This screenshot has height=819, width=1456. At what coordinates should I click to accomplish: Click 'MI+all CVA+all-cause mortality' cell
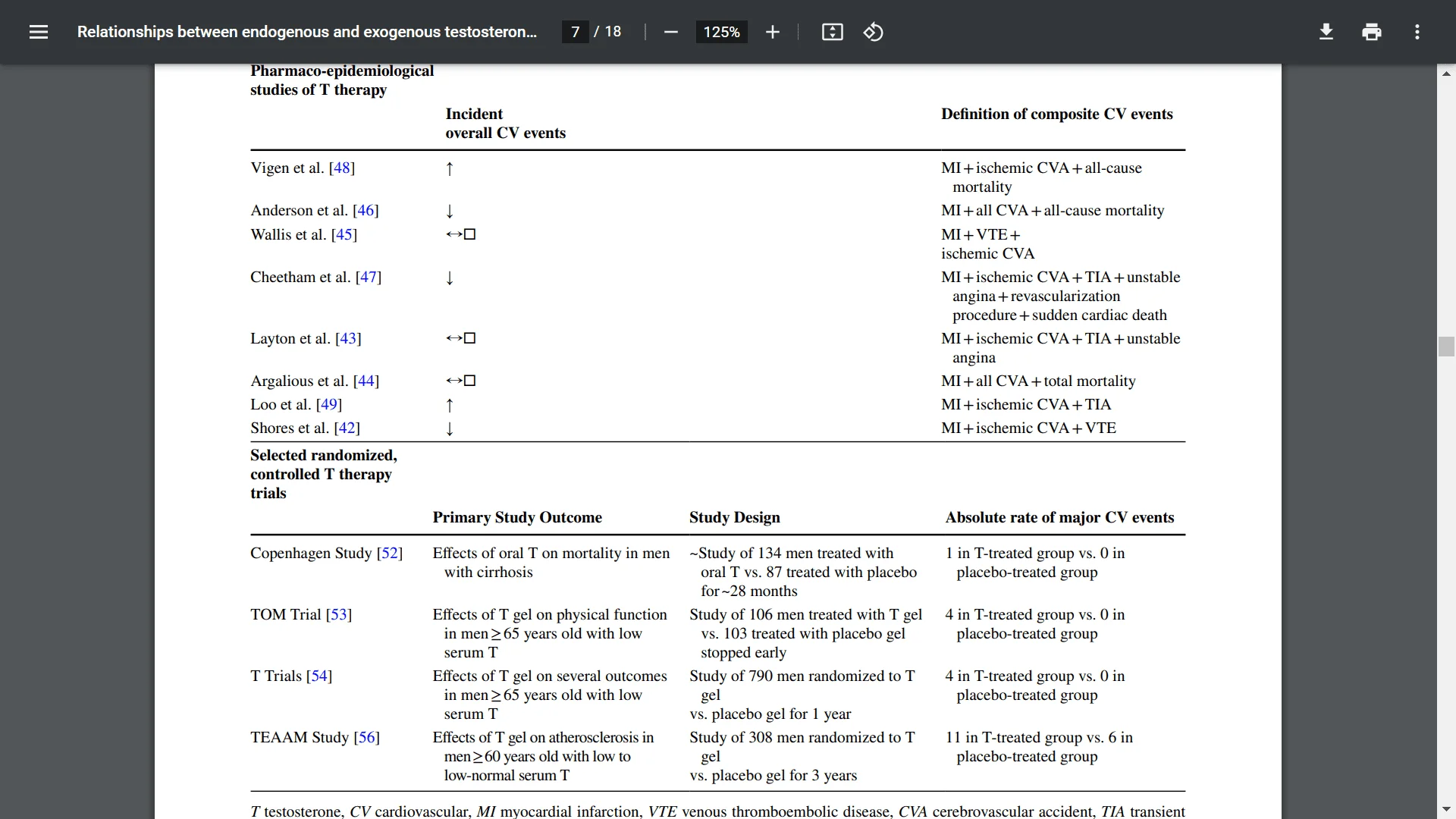[x=1053, y=210]
